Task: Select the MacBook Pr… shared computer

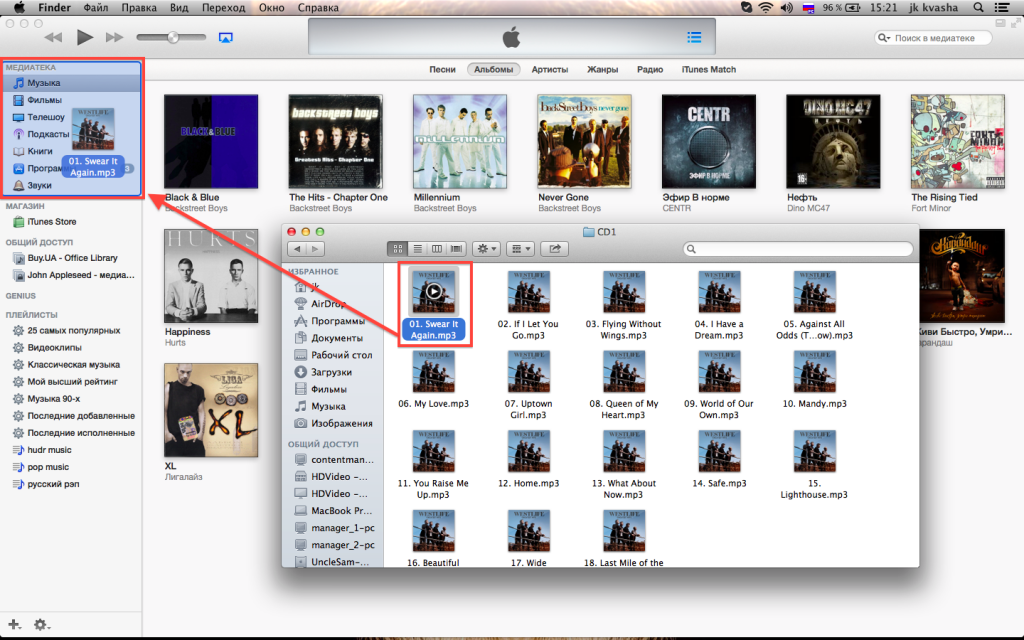Action: click(333, 511)
